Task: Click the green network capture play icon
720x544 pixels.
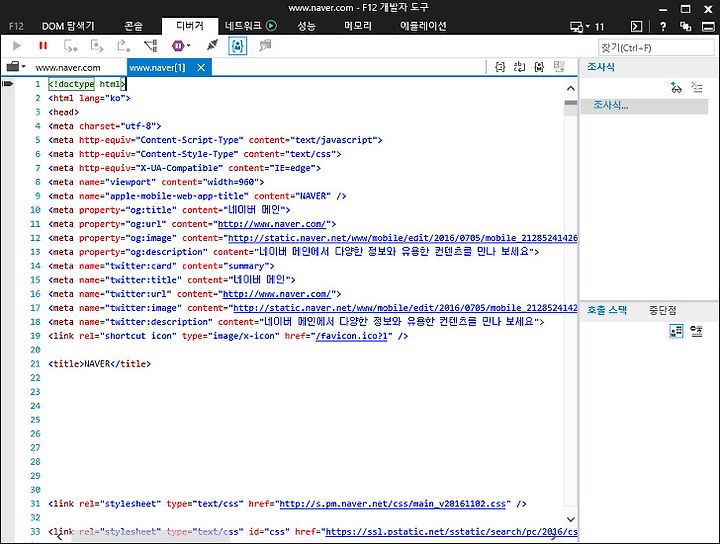Action: tap(271, 26)
